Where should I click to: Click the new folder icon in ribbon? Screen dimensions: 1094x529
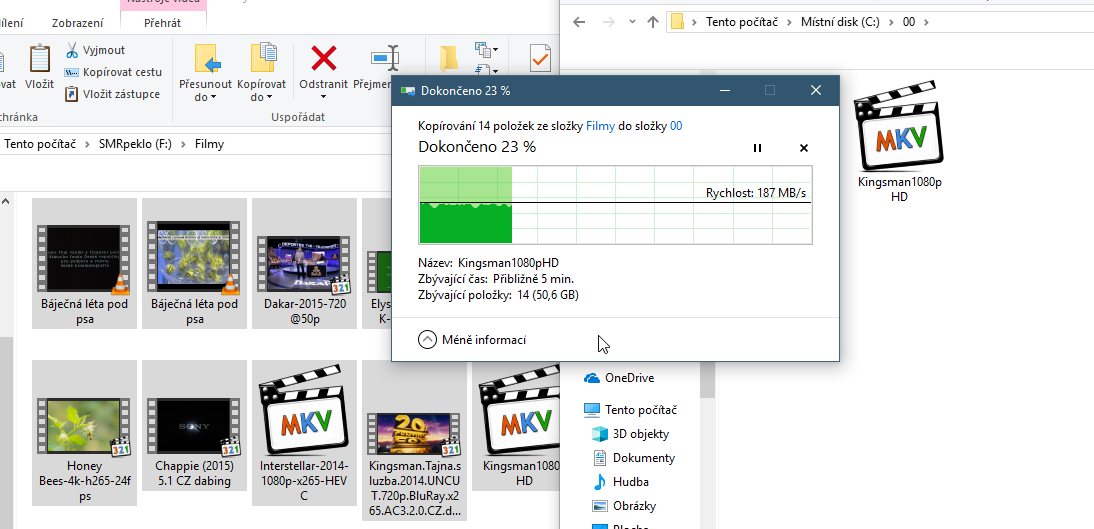click(x=449, y=59)
